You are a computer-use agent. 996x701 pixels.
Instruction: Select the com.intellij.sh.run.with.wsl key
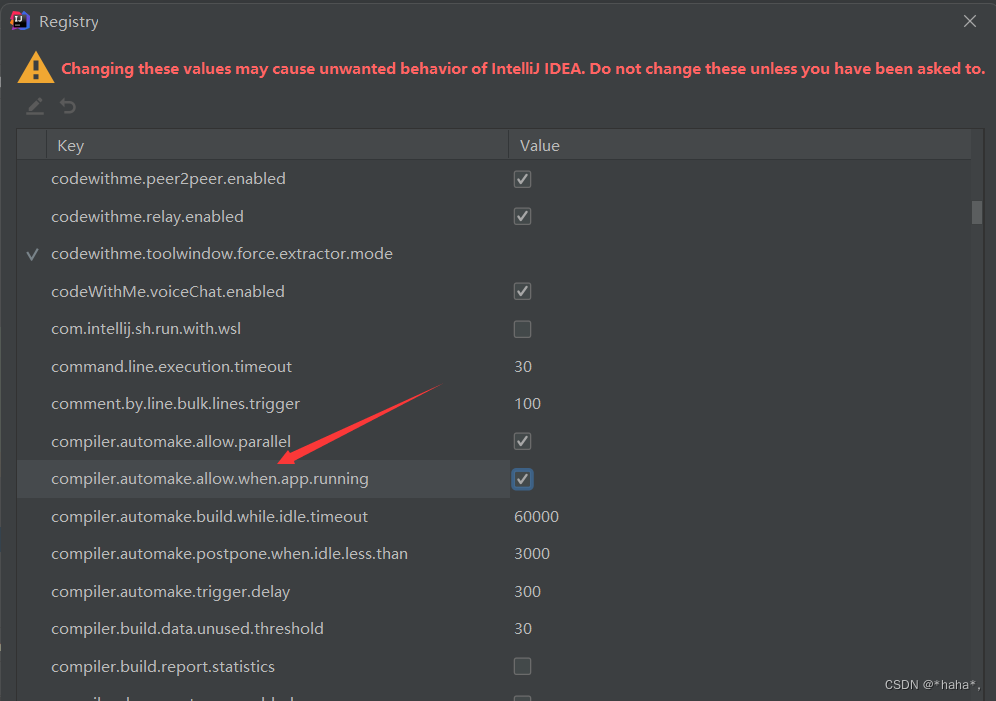(x=146, y=329)
